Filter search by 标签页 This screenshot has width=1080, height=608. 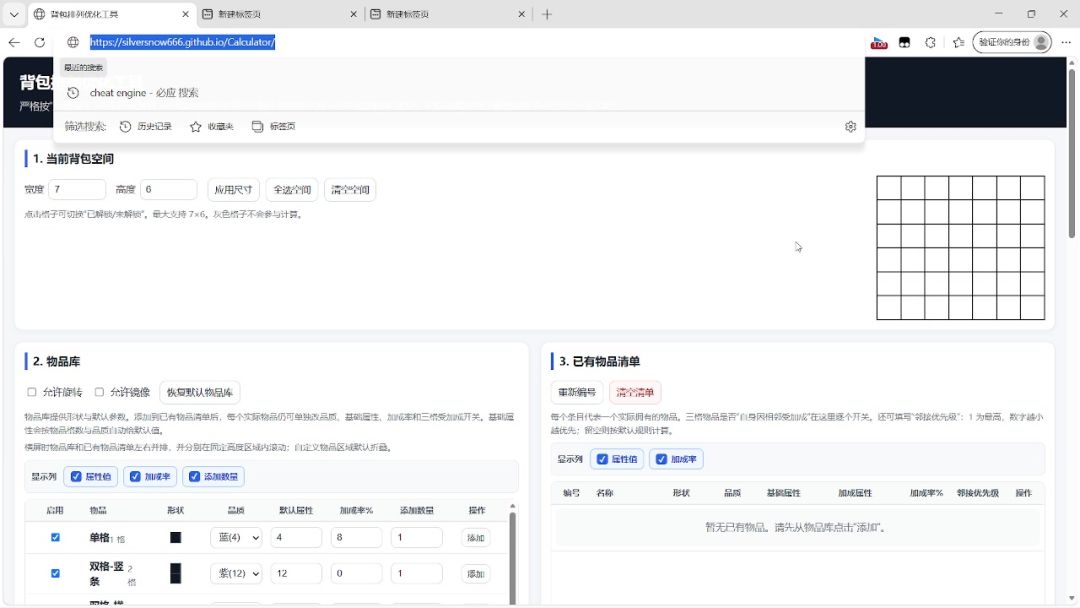click(273, 126)
